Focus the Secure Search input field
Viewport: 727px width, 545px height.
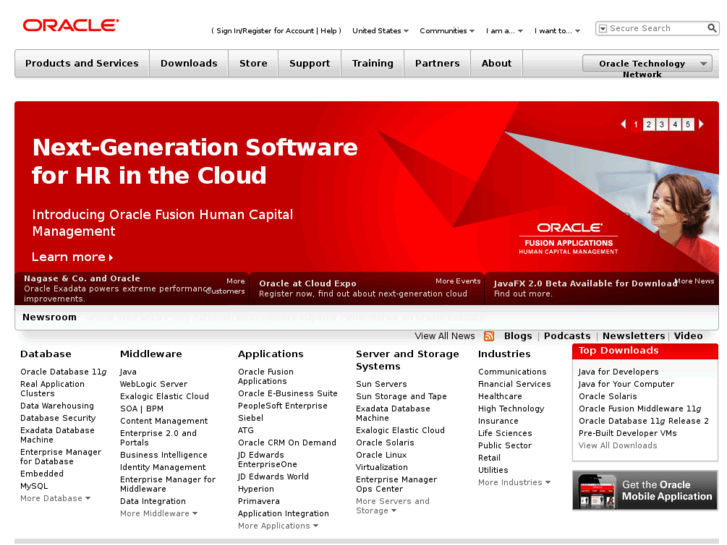657,28
